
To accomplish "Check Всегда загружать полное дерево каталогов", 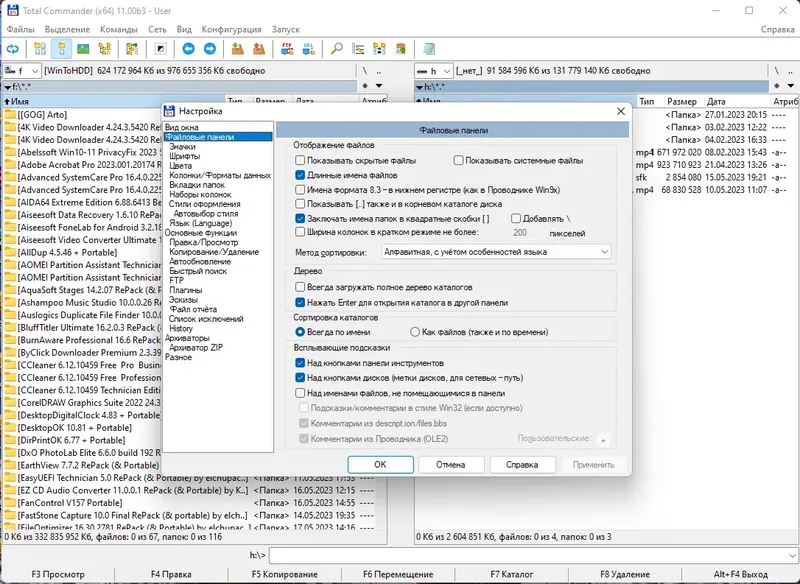I will [x=300, y=287].
